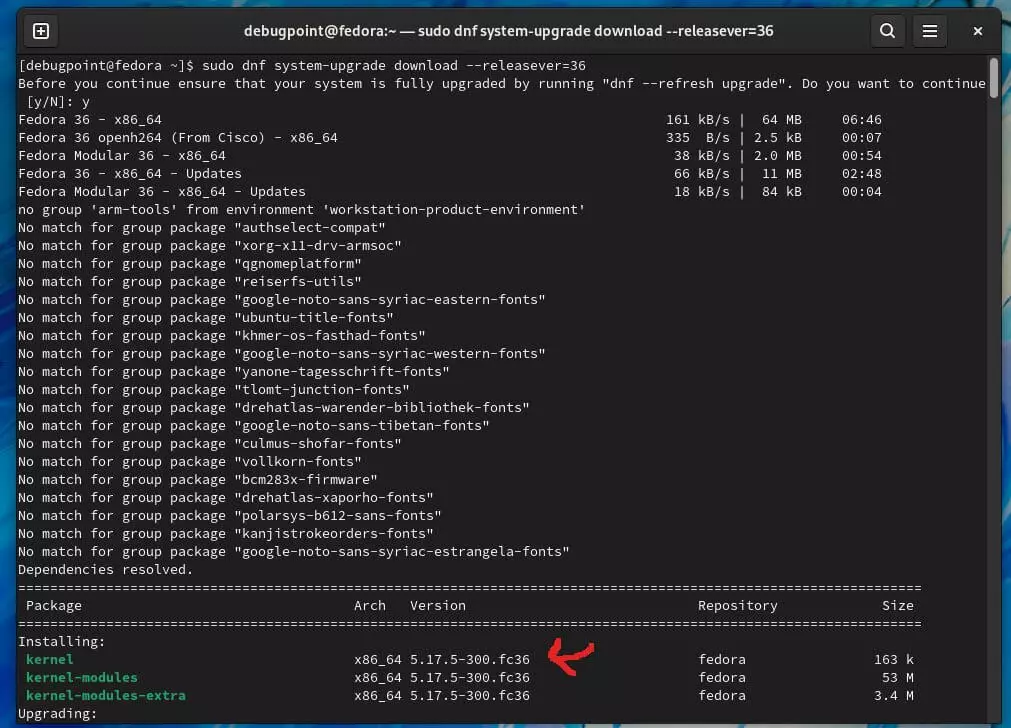Click the green 'kernel' package name
This screenshot has width=1011, height=728.
tap(50, 660)
